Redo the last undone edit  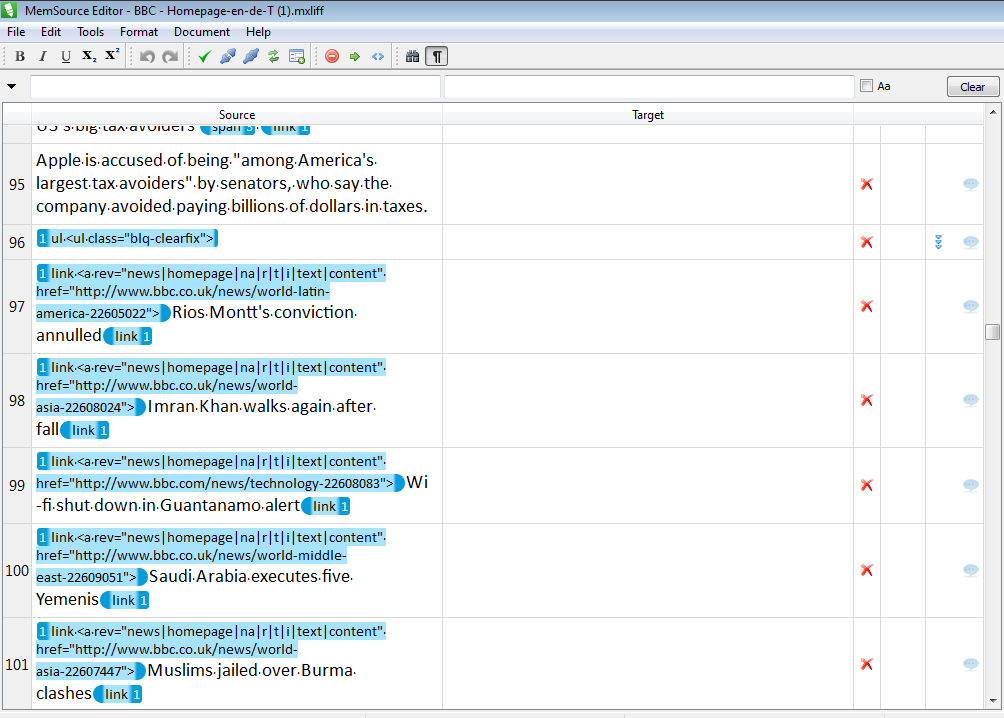[170, 56]
